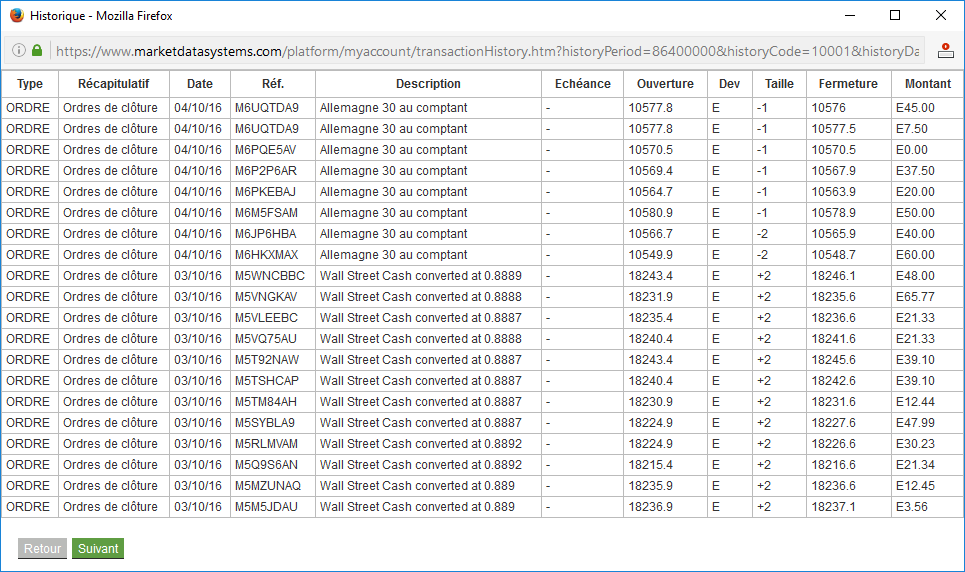Click the Taille column header
The width and height of the screenshot is (965, 572).
click(779, 84)
